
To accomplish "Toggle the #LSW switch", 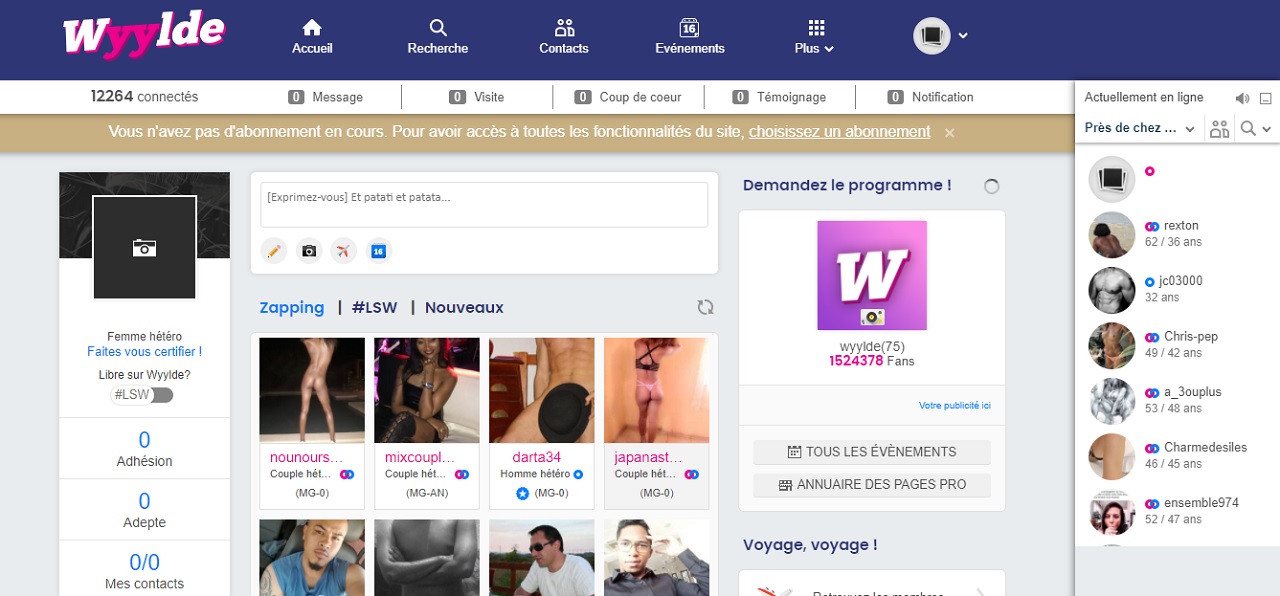I will [142, 395].
